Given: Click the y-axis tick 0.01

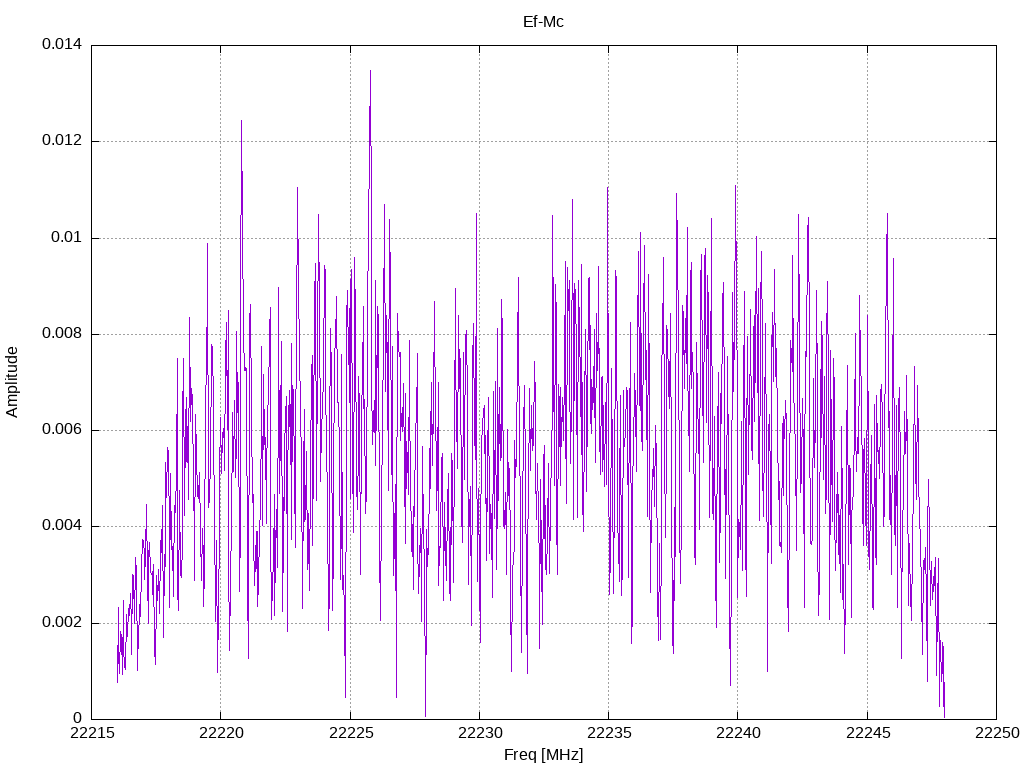Looking at the screenshot, I should (67, 237).
